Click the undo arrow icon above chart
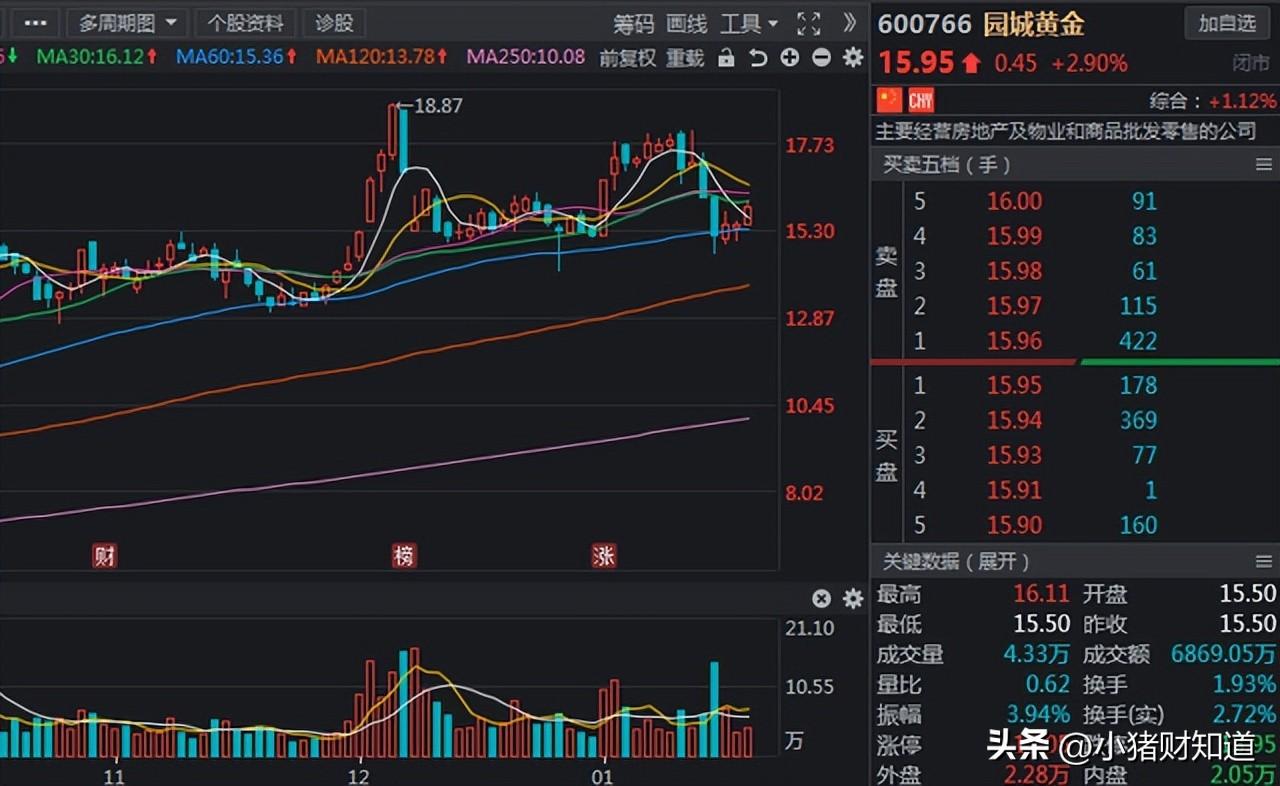This screenshot has height=786, width=1280. (758, 58)
